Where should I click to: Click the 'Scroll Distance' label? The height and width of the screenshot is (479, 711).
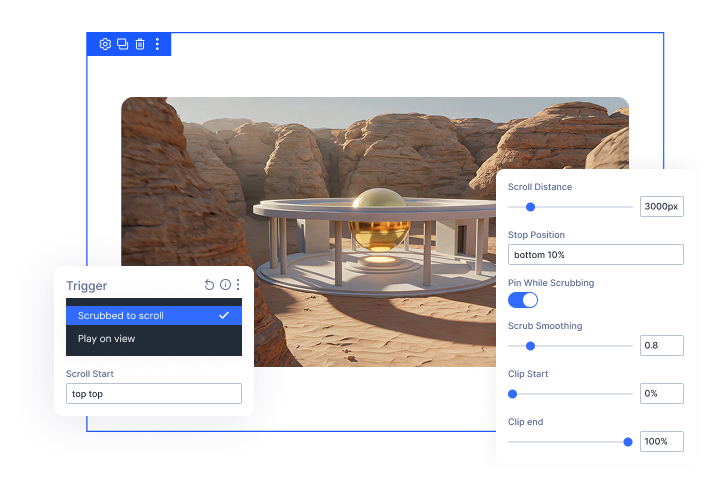click(x=540, y=187)
